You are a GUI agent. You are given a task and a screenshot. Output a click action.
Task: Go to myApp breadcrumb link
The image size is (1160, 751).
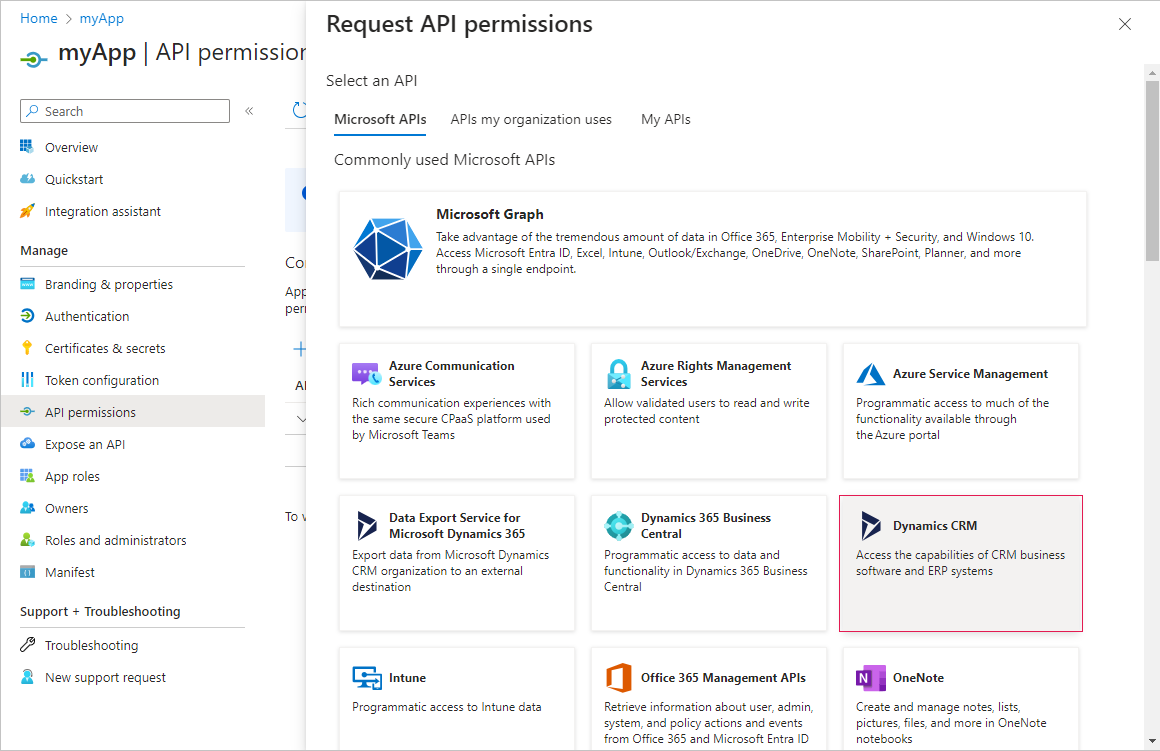(x=101, y=18)
